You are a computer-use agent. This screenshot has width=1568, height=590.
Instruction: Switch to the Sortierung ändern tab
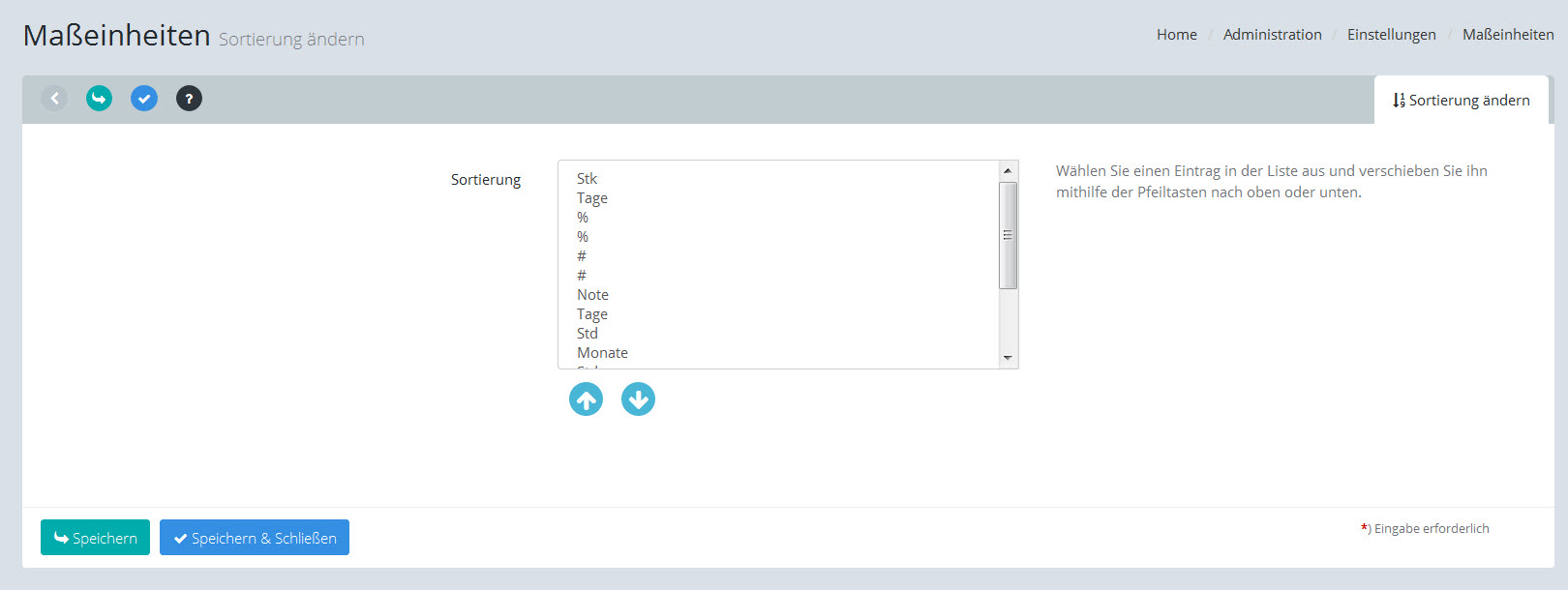click(x=1461, y=100)
